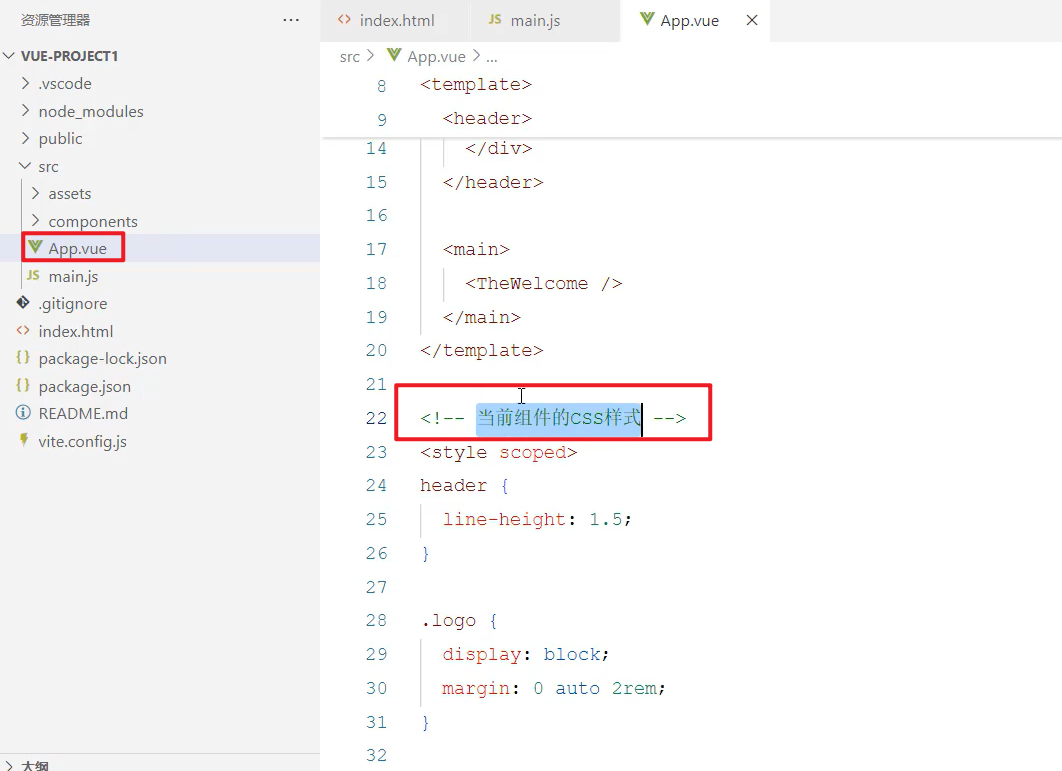Viewport: 1062px width, 771px height.
Task: Click the App.vue breadcrumb segment
Action: point(436,57)
